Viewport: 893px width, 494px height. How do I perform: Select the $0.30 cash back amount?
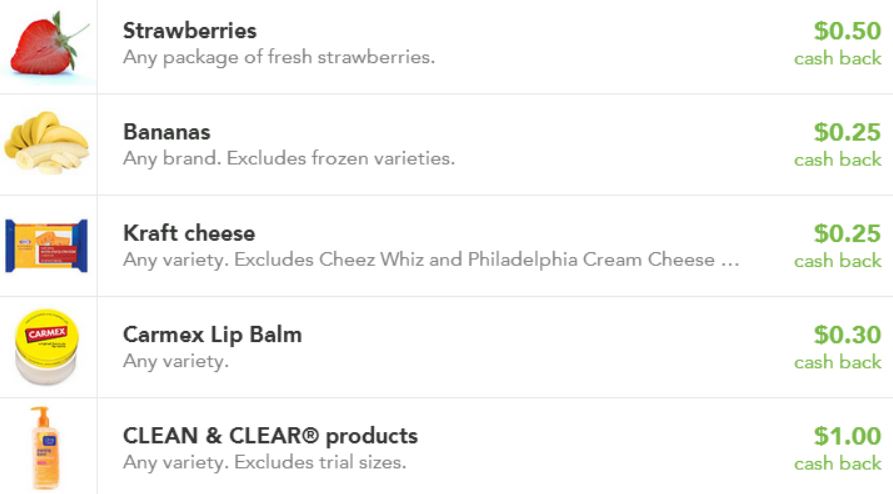[847, 334]
